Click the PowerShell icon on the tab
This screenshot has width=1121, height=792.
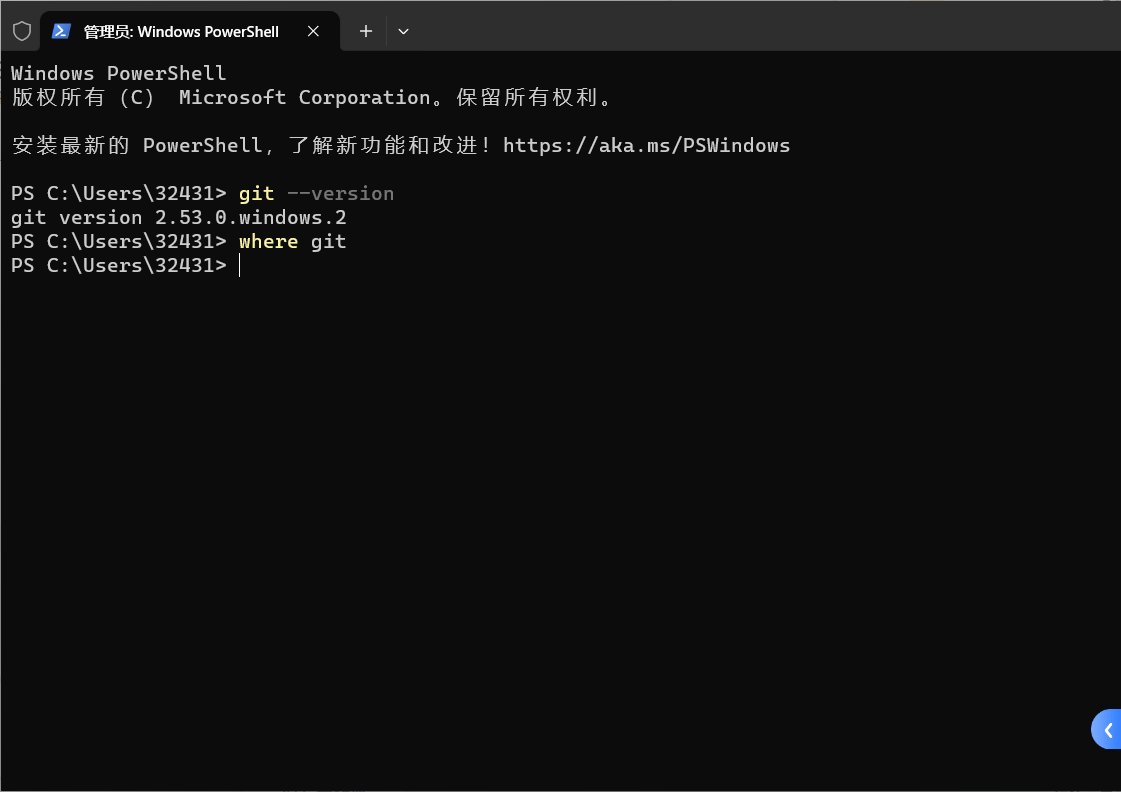coord(62,31)
